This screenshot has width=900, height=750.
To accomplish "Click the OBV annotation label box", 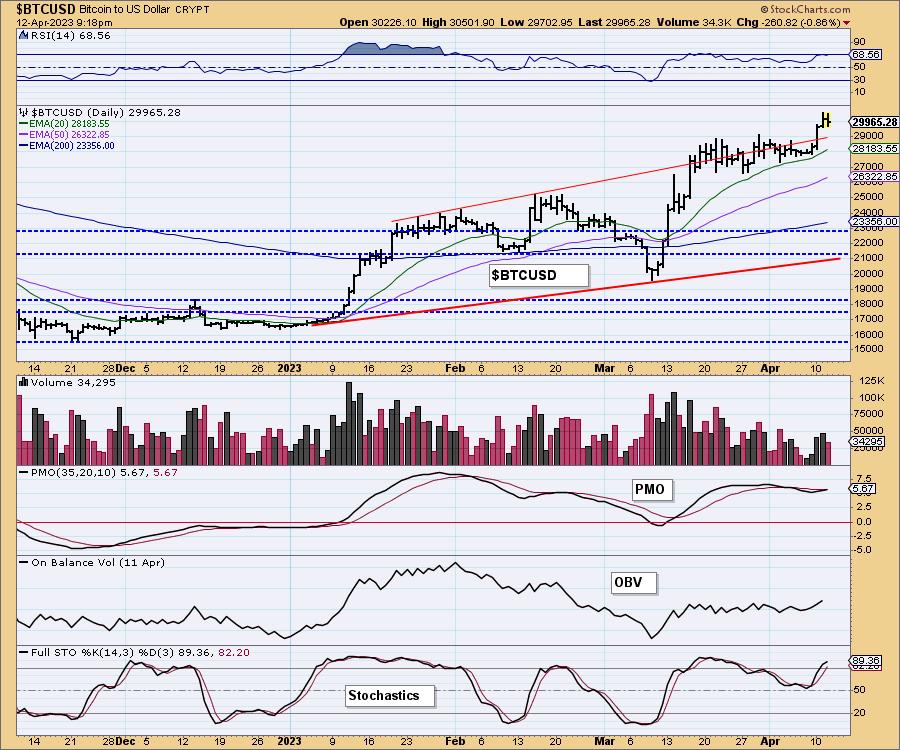I will point(634,582).
